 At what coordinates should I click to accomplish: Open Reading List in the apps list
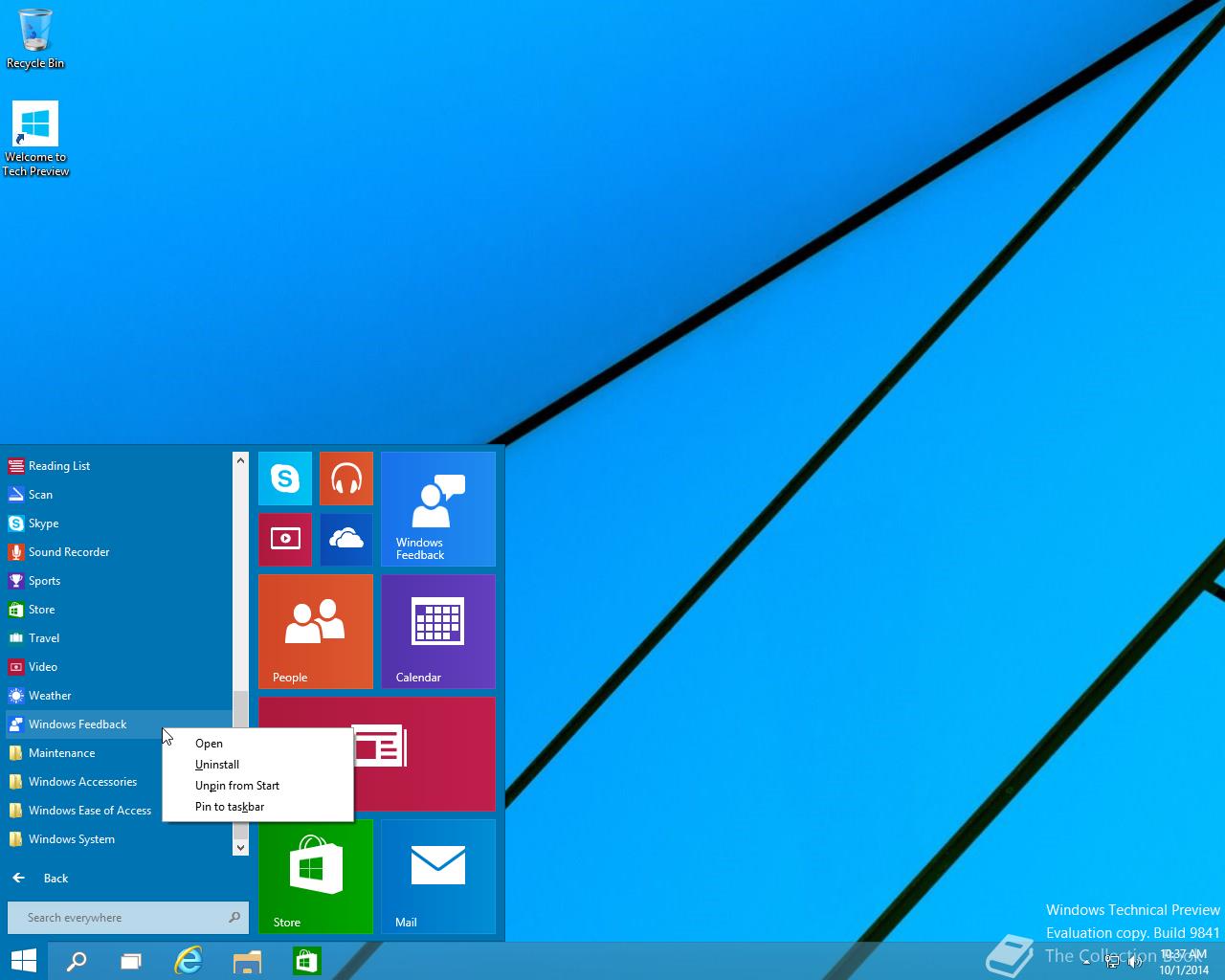tap(119, 466)
